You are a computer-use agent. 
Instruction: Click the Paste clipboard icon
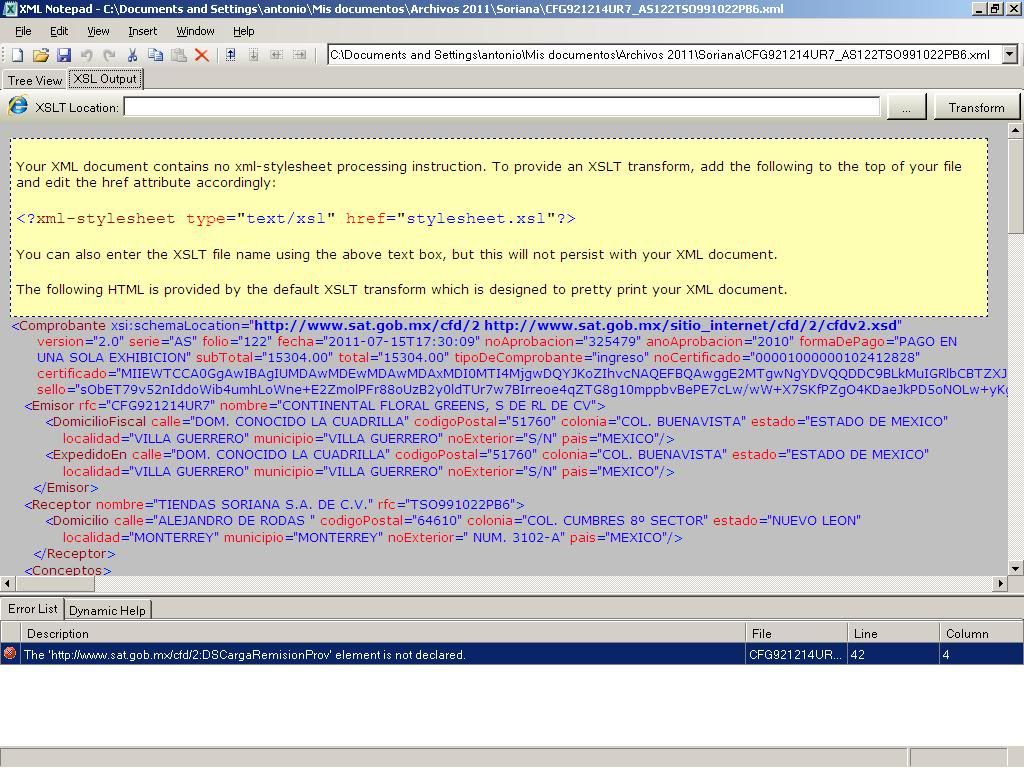pos(178,55)
